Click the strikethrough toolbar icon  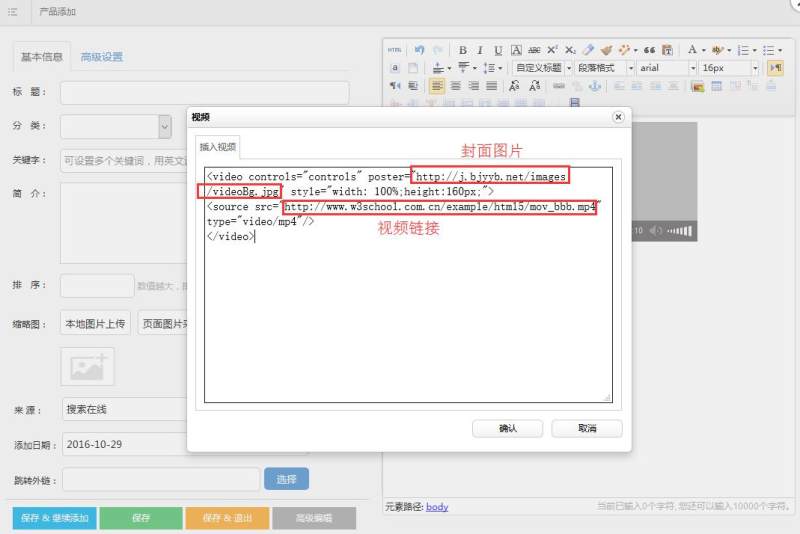pyautogui.click(x=534, y=50)
